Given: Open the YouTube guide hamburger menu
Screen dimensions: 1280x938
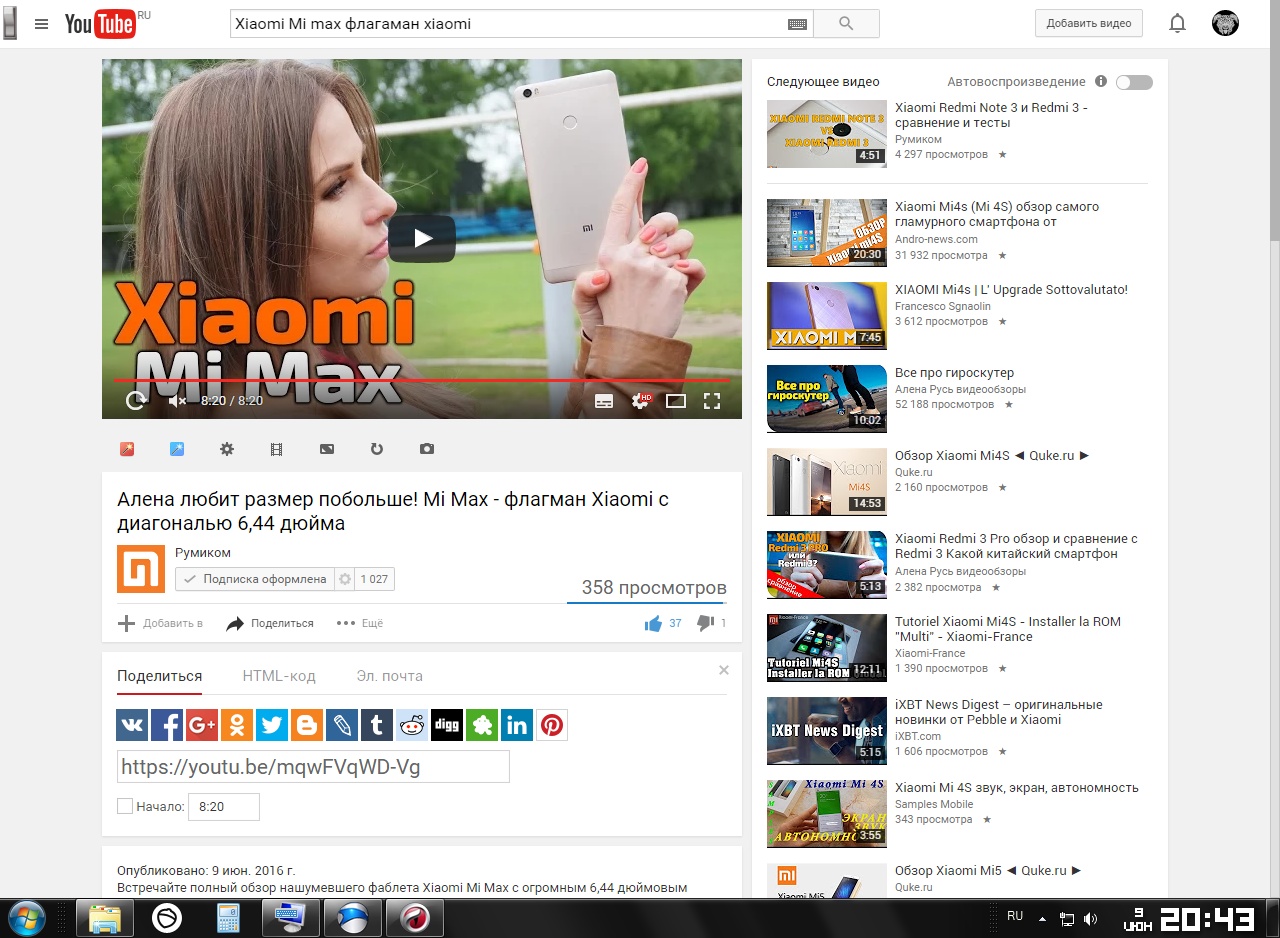Looking at the screenshot, I should pos(41,24).
